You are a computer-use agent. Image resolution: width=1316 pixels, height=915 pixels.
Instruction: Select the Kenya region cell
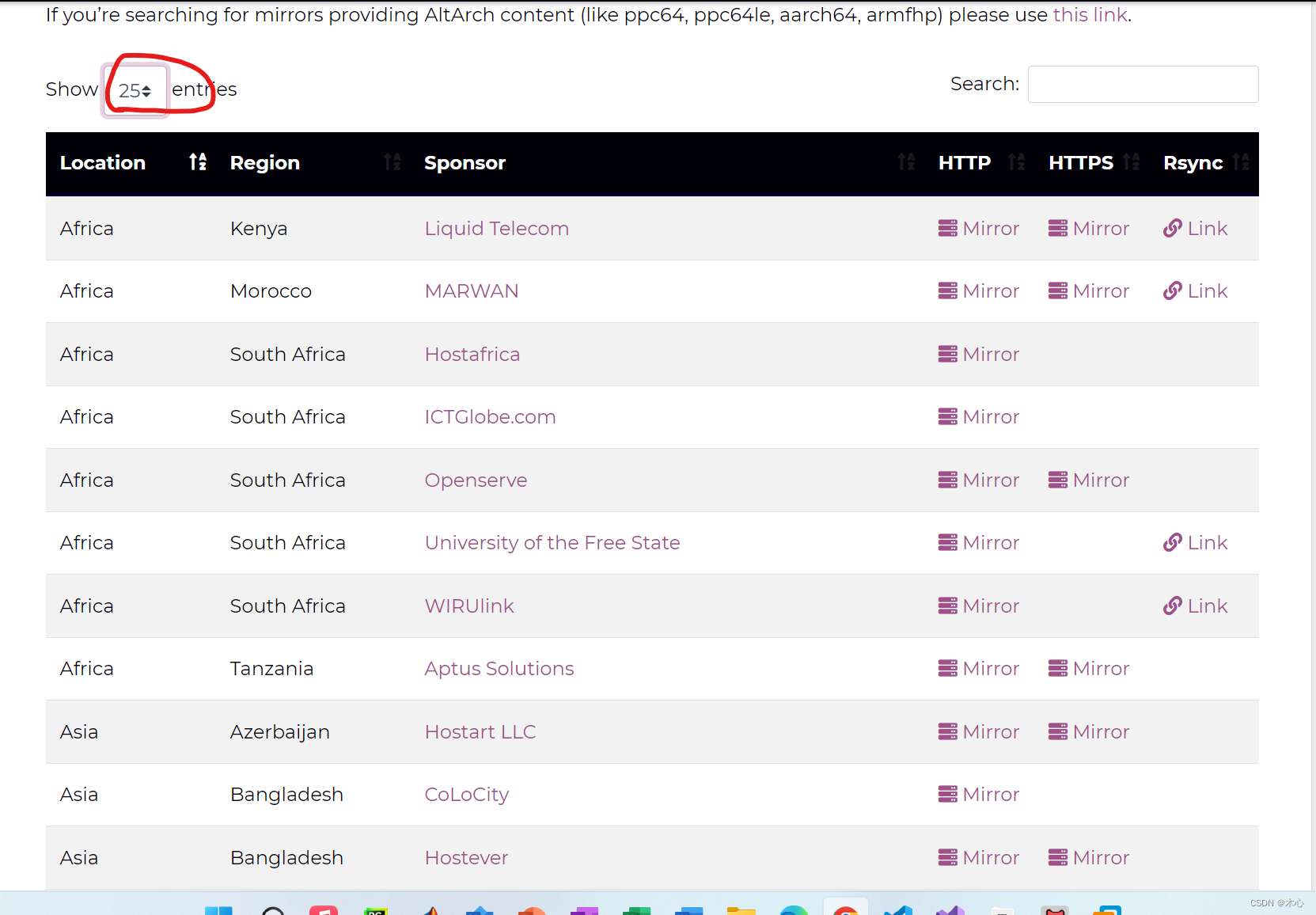tap(259, 229)
